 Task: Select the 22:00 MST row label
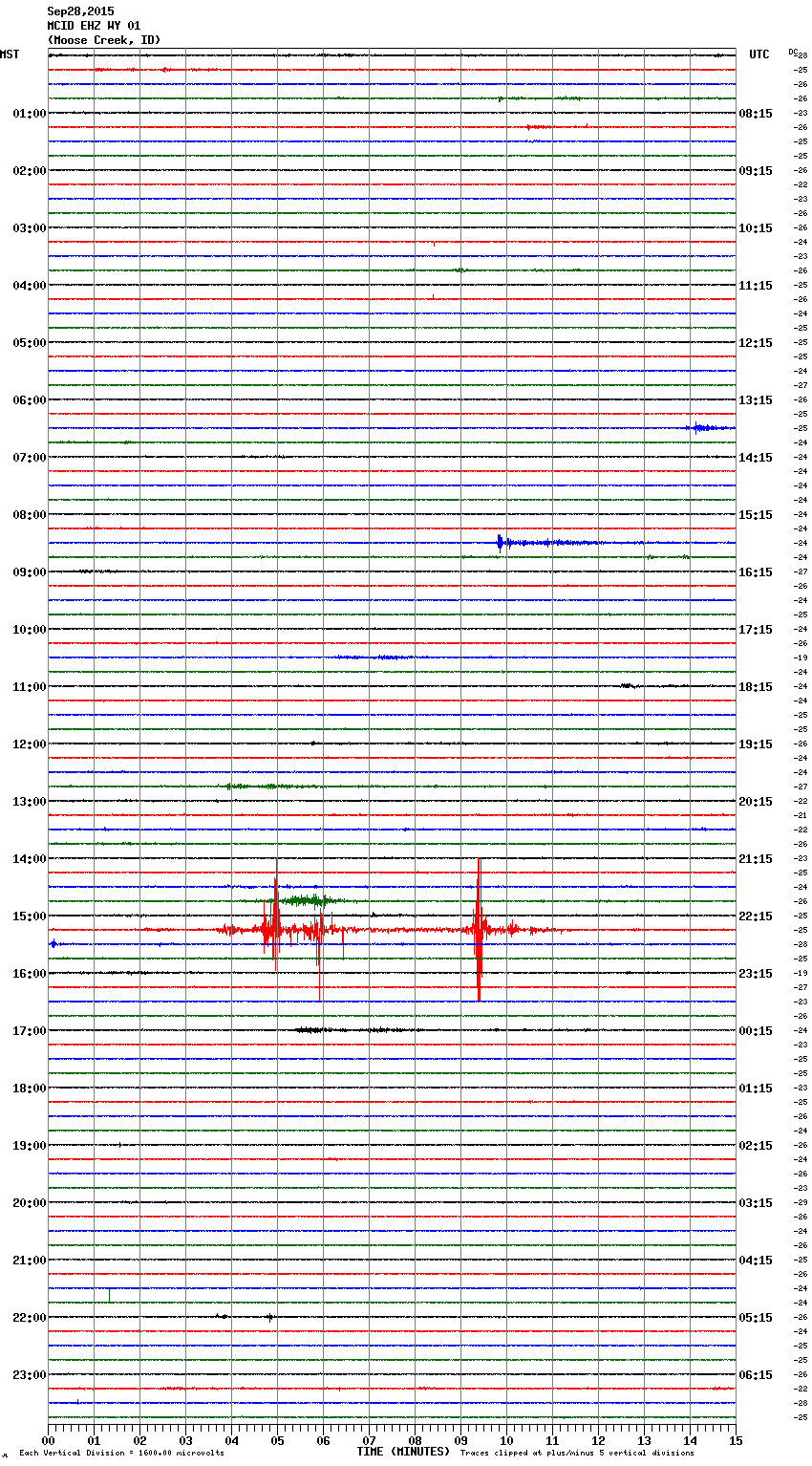point(30,1318)
